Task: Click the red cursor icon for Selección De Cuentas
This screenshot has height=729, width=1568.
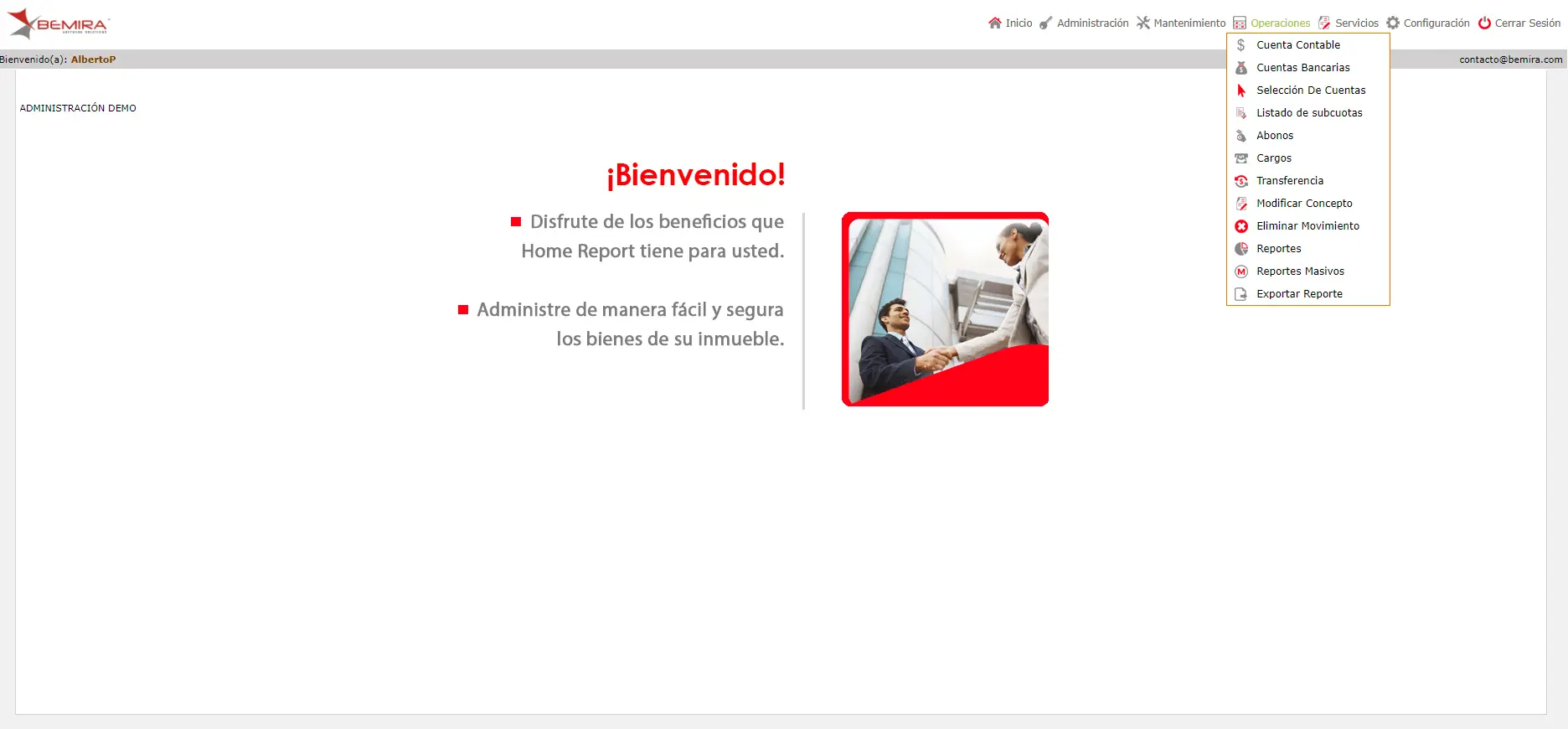Action: coord(1241,90)
